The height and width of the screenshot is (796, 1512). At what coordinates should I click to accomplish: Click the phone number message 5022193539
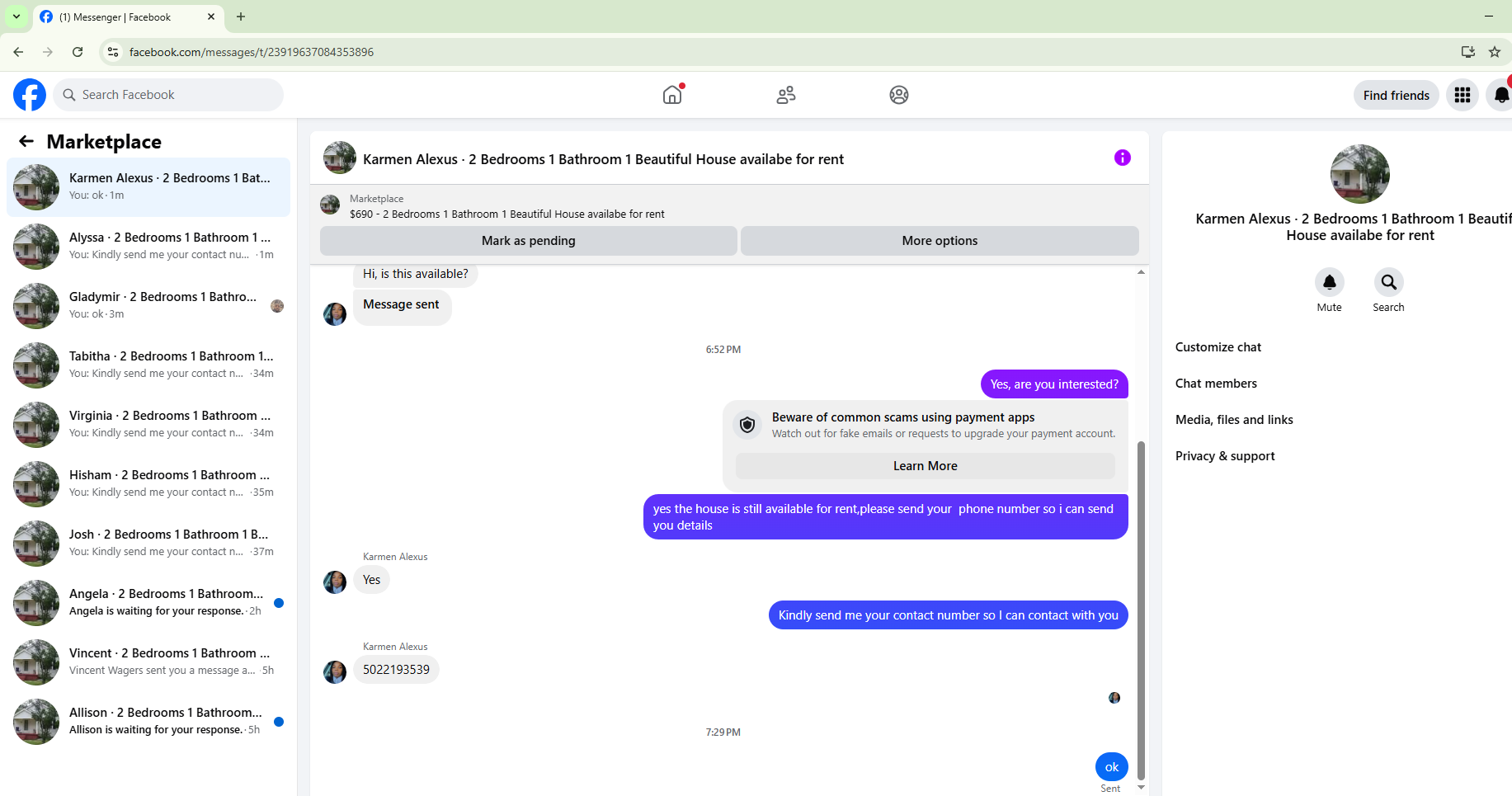[396, 670]
